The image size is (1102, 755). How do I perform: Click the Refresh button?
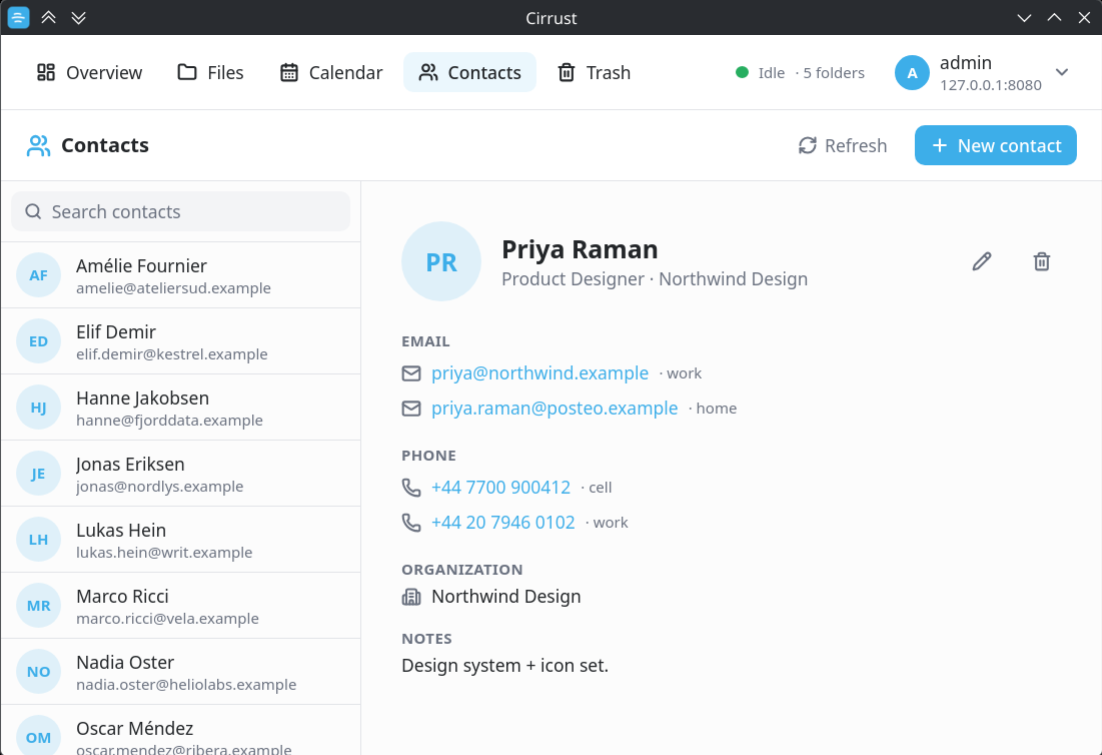pyautogui.click(x=843, y=146)
